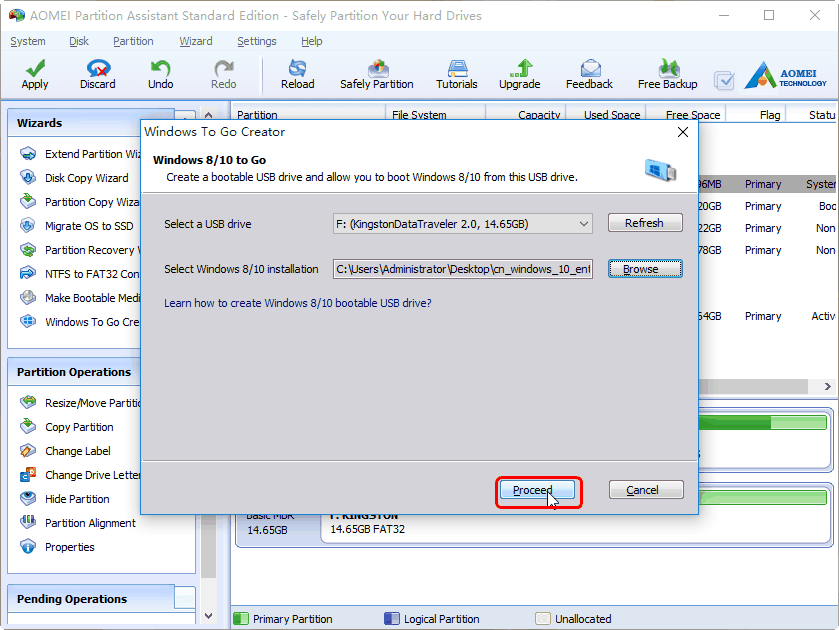Screen dimensions: 839x630
Task: Open the NTFS to FAT32 Converter
Action: pyautogui.click(x=80, y=274)
